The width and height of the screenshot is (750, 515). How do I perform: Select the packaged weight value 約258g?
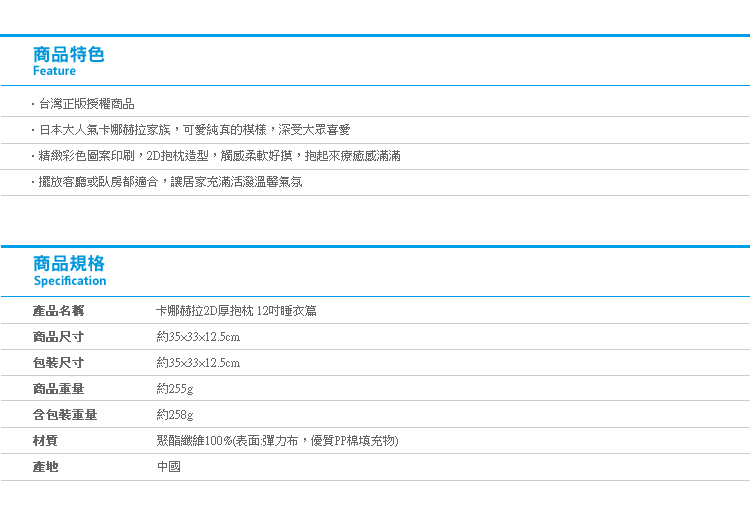click(x=175, y=415)
